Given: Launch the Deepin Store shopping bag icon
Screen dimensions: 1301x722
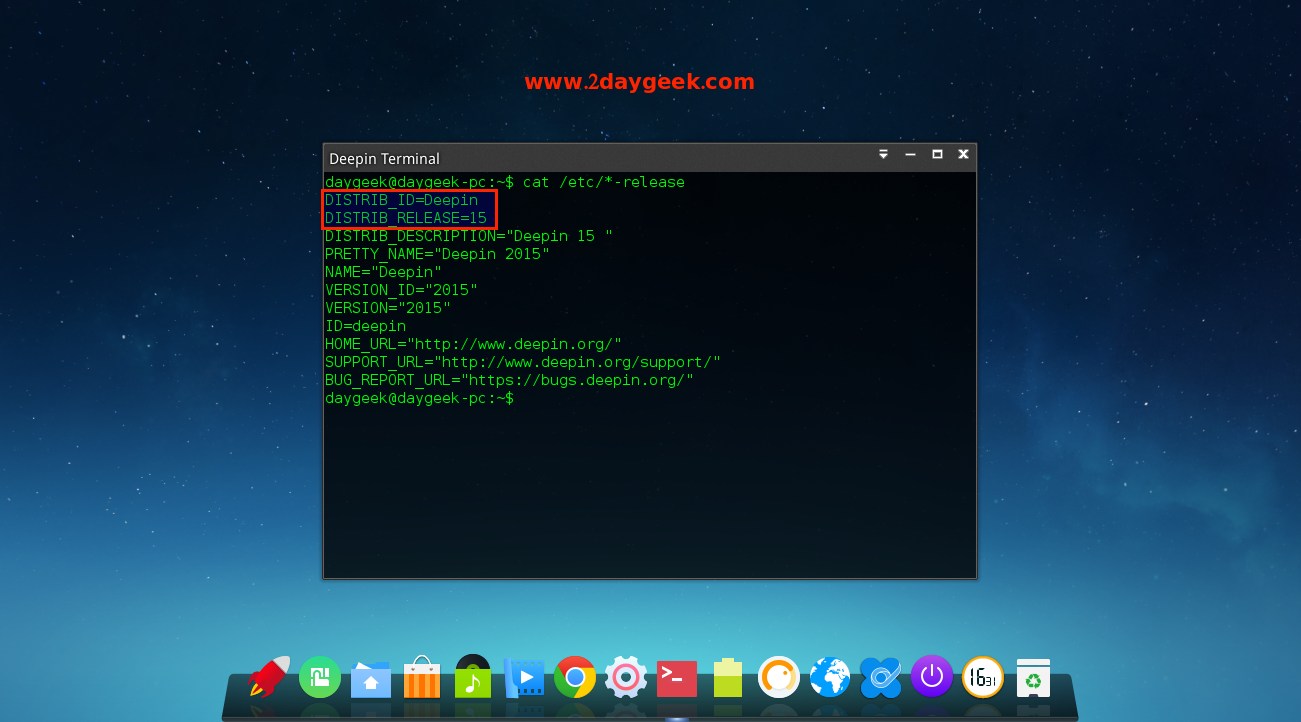Looking at the screenshot, I should tap(422, 678).
